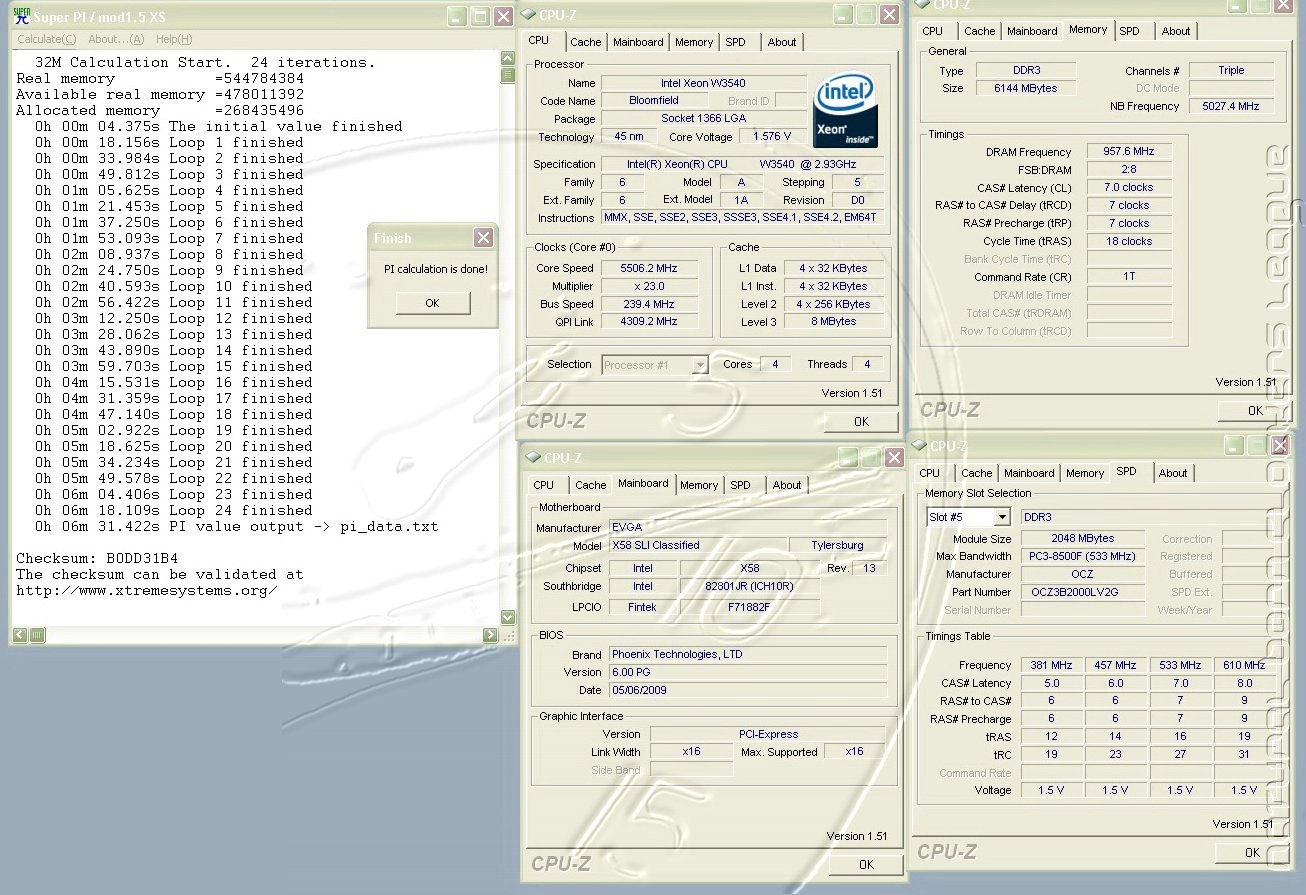Click the Max Bandwidth value PC3-8500F
Image resolution: width=1306 pixels, height=895 pixels.
1083,556
